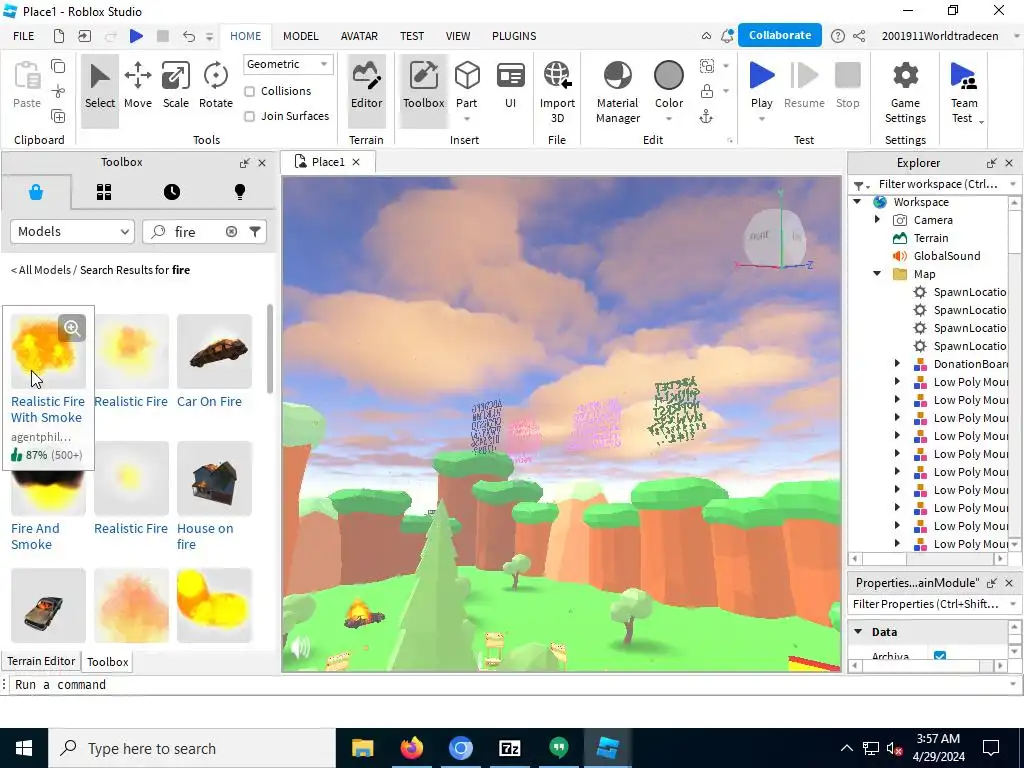This screenshot has height=768, width=1024.
Task: Click the Color circle swatch
Action: 669,76
